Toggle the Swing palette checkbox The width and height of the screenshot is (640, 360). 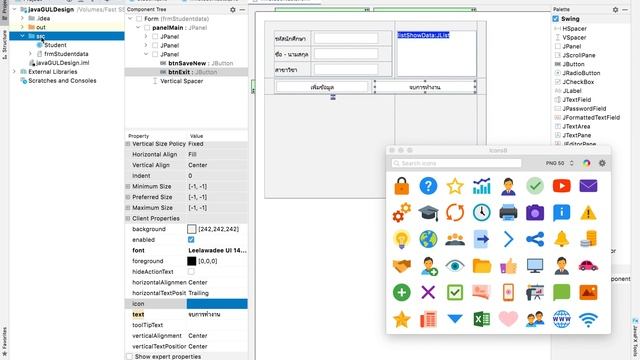(556, 19)
